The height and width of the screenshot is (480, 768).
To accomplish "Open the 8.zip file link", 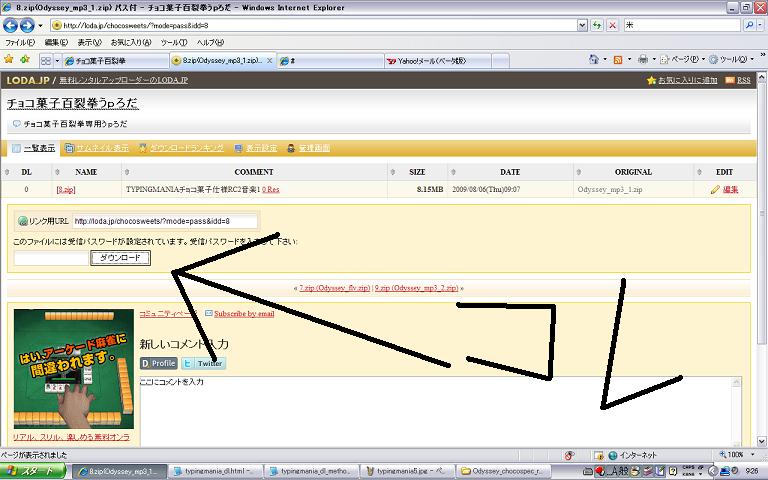I will 66,189.
